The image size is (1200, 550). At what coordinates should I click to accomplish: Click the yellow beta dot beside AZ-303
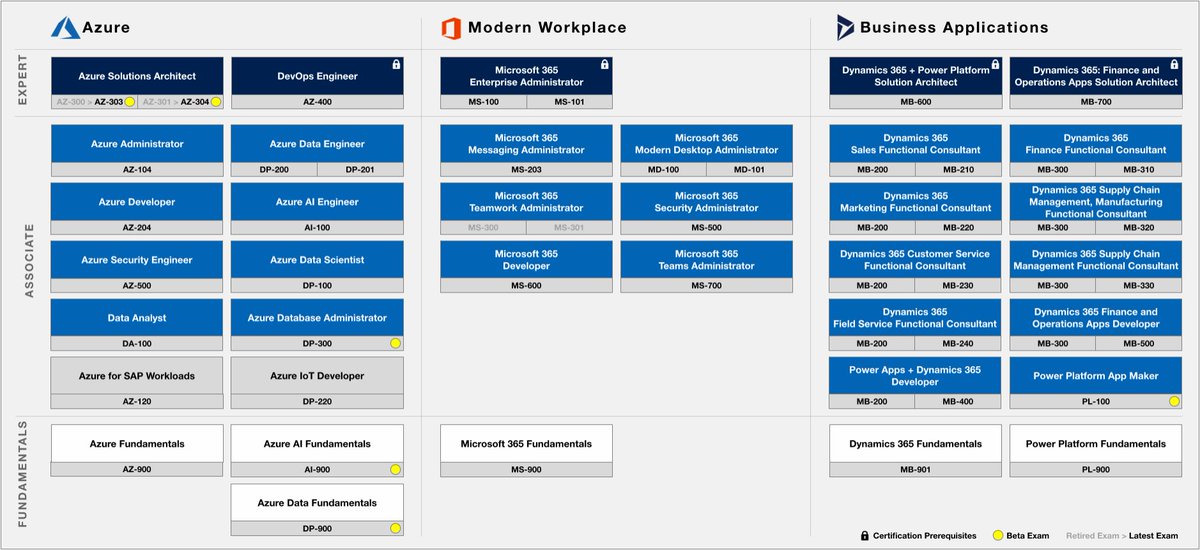click(x=129, y=102)
